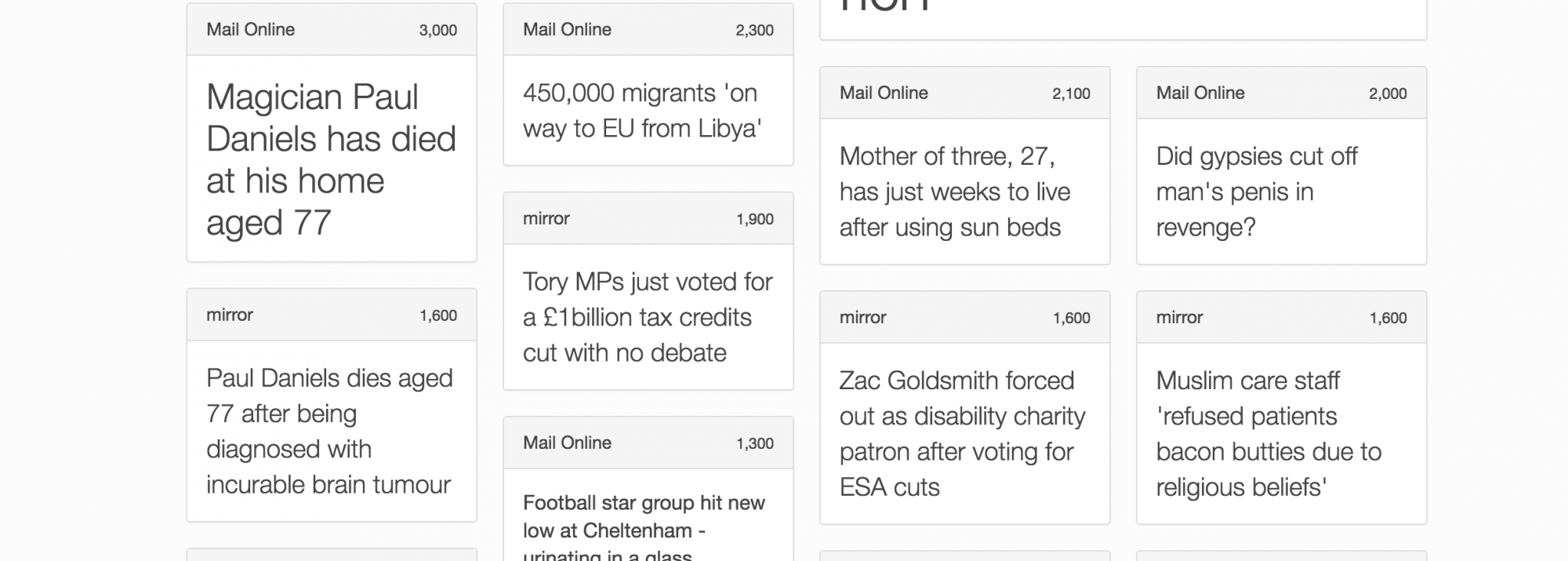Click mirror source label above Tory MPs story
The height and width of the screenshot is (561, 1568).
(546, 219)
